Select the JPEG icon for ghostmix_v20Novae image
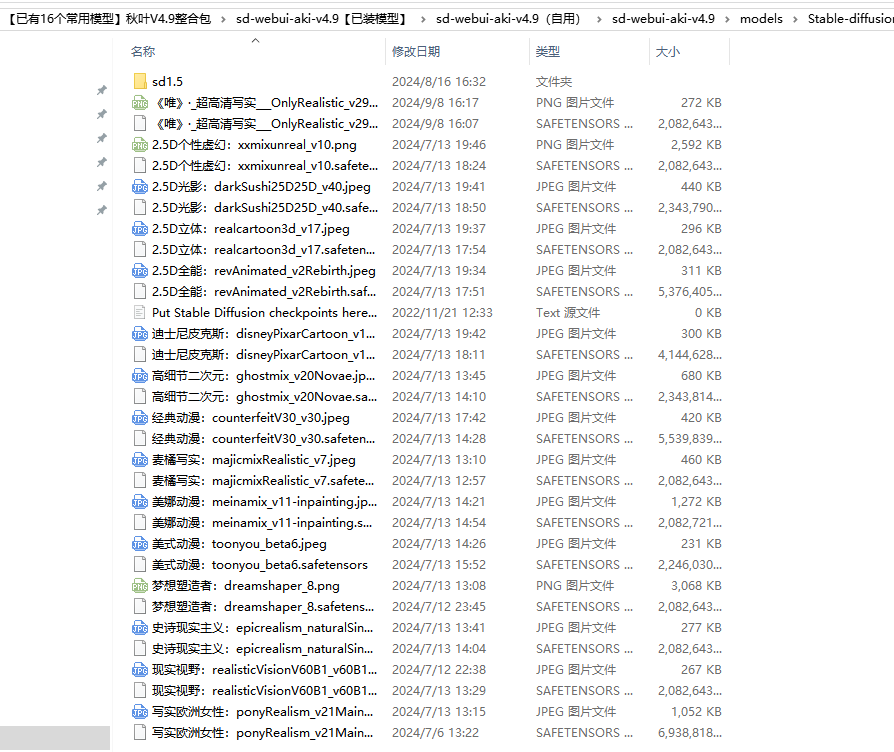Screen dimensions: 894x752 click(140, 376)
